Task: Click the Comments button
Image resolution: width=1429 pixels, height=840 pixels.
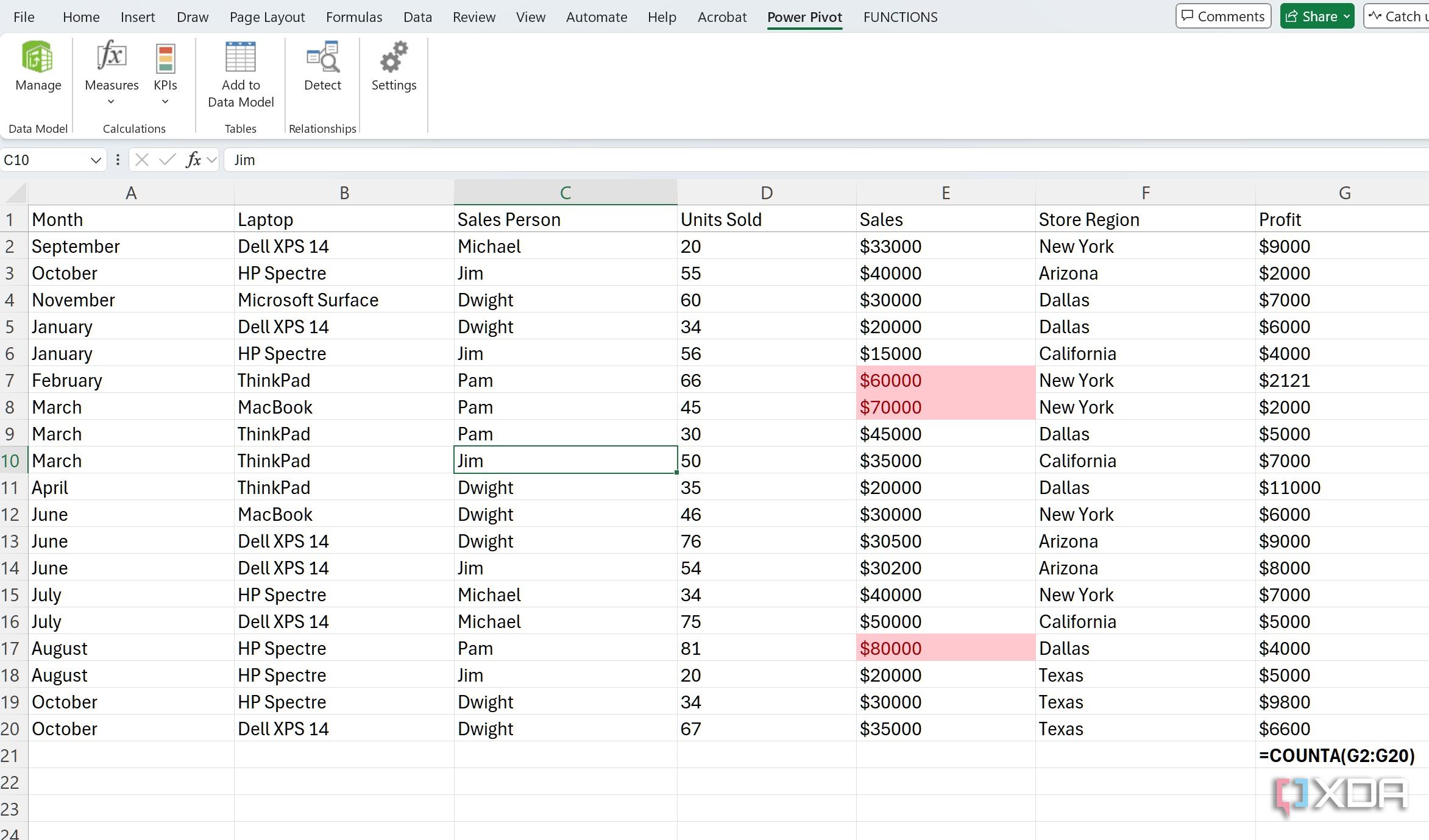Action: point(1223,16)
